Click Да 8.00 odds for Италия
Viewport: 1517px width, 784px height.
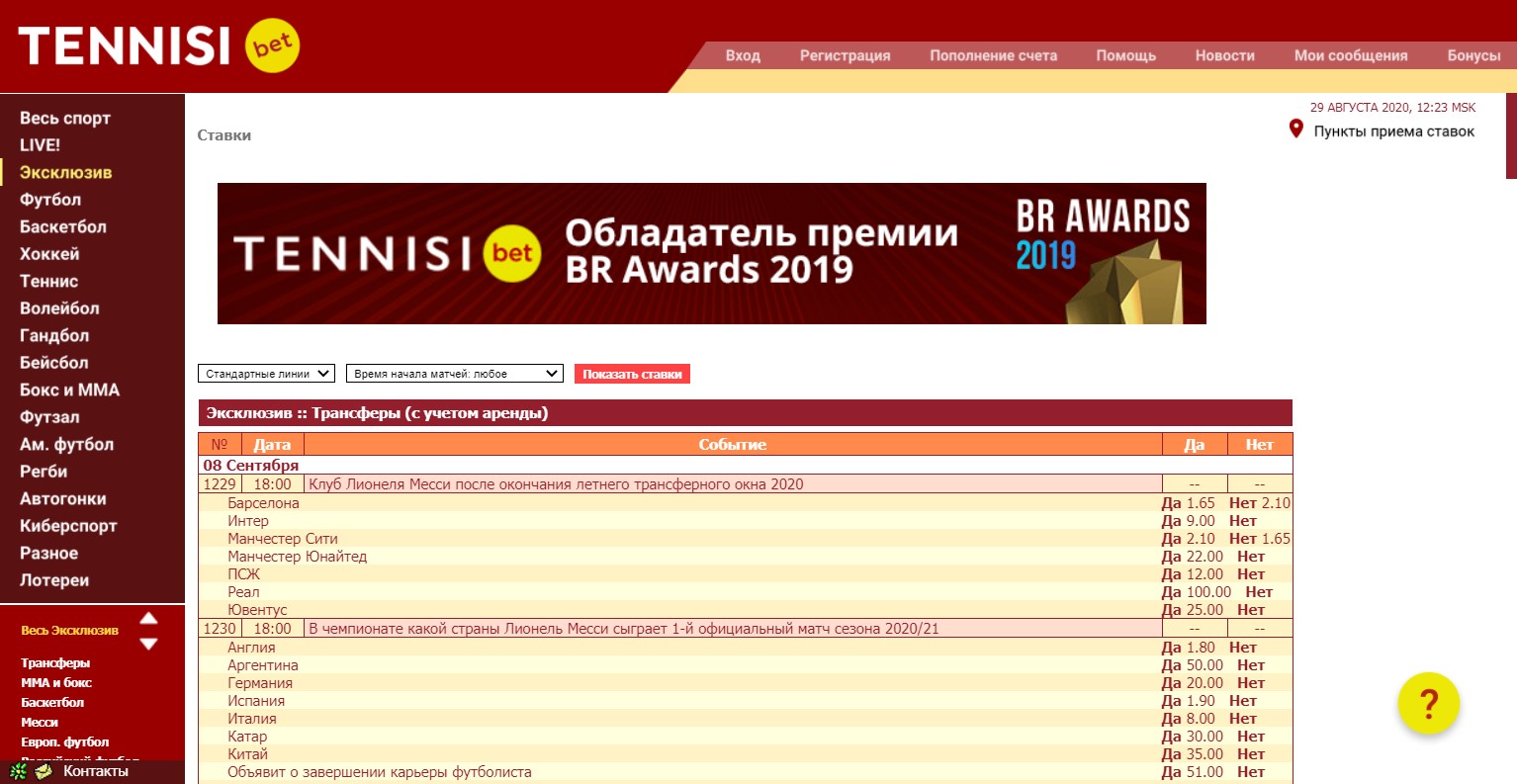coord(1189,719)
